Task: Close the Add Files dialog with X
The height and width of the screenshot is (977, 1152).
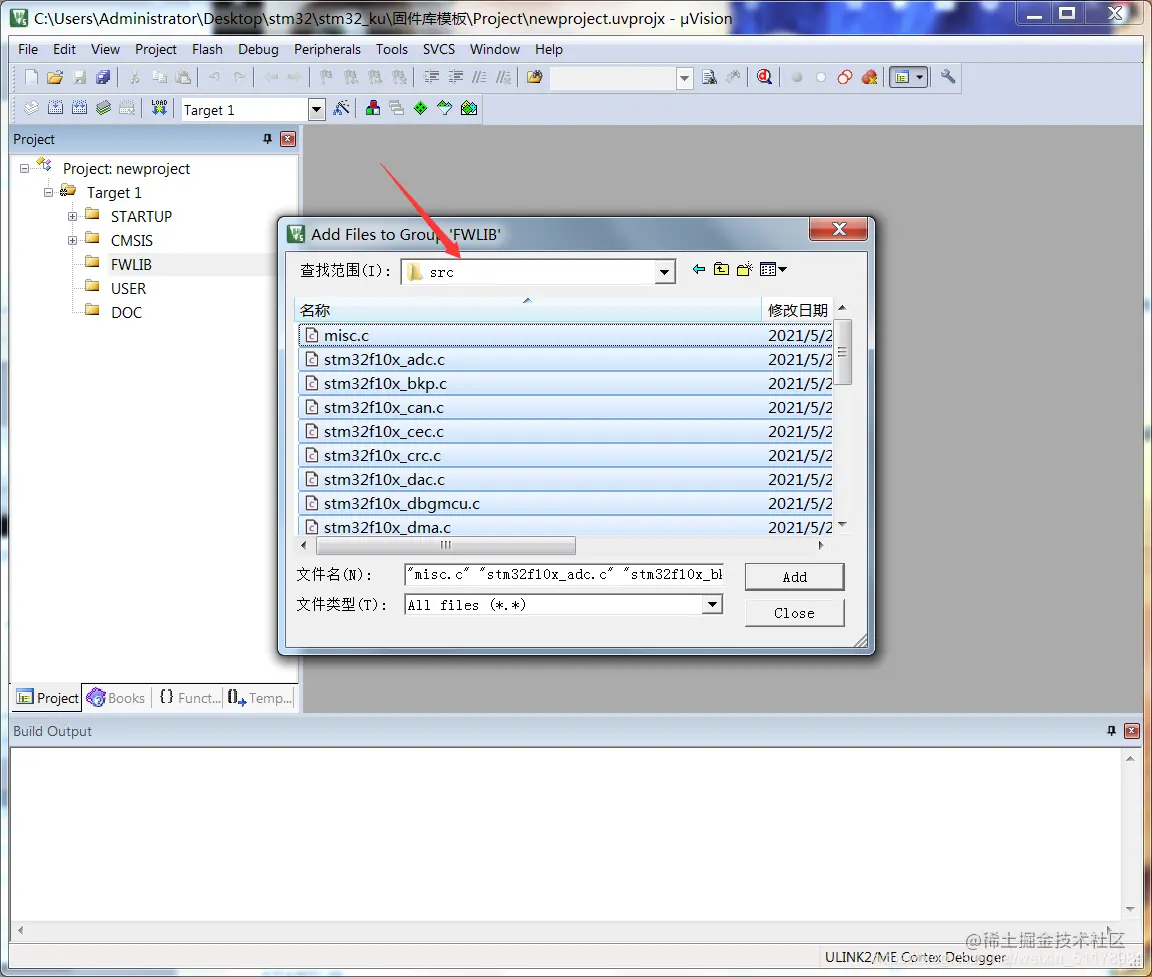Action: click(838, 230)
